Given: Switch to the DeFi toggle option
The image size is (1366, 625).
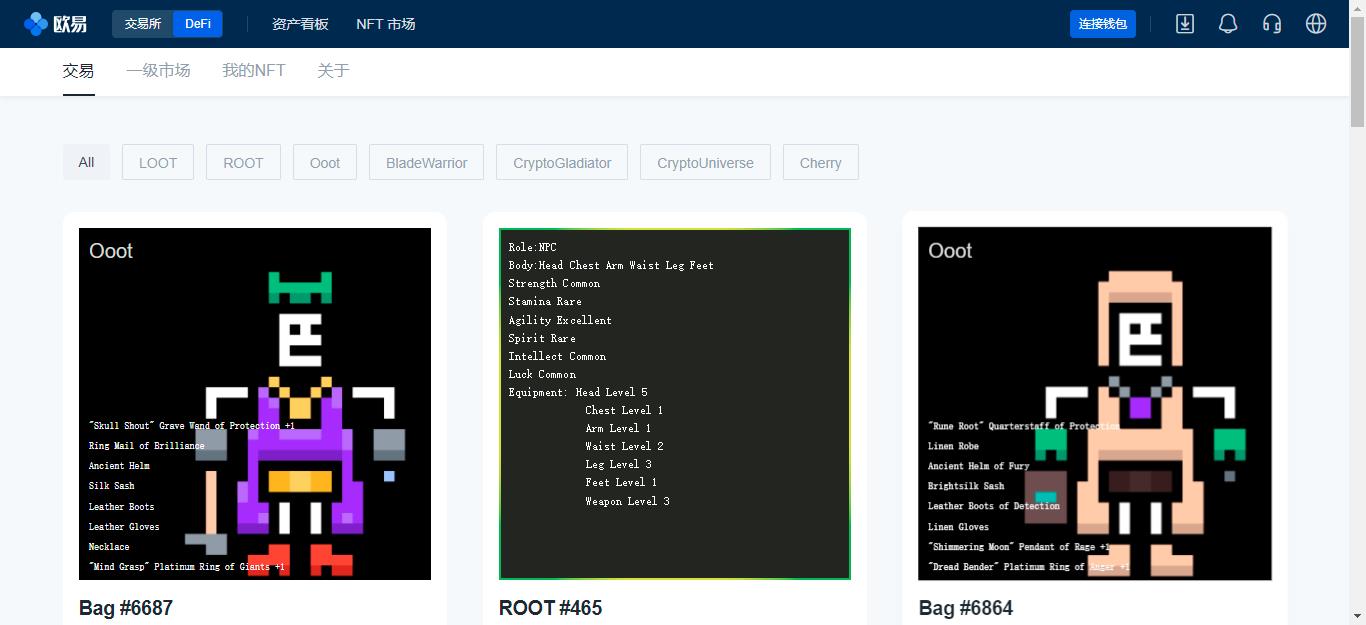Looking at the screenshot, I should point(198,24).
